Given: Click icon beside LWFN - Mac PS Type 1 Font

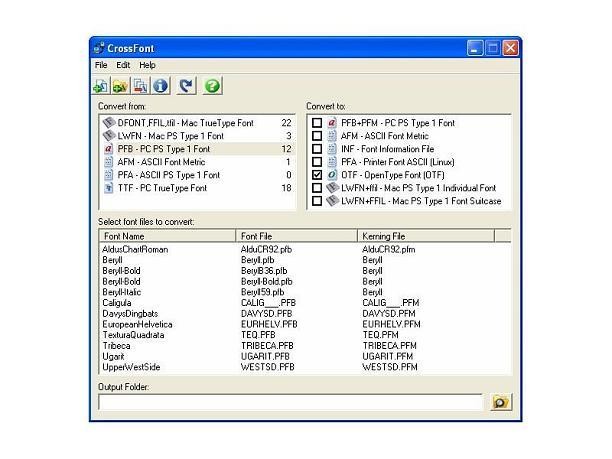Looking at the screenshot, I should pyautogui.click(x=109, y=136).
